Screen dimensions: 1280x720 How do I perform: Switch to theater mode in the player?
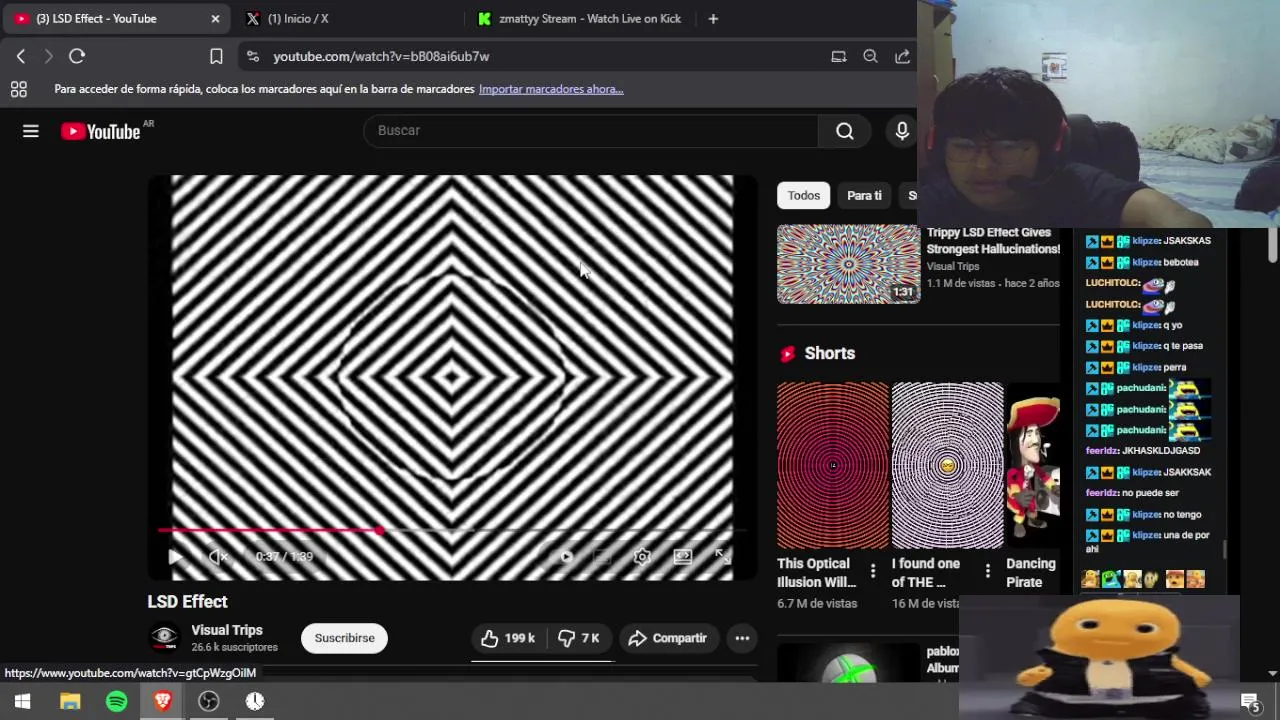682,557
